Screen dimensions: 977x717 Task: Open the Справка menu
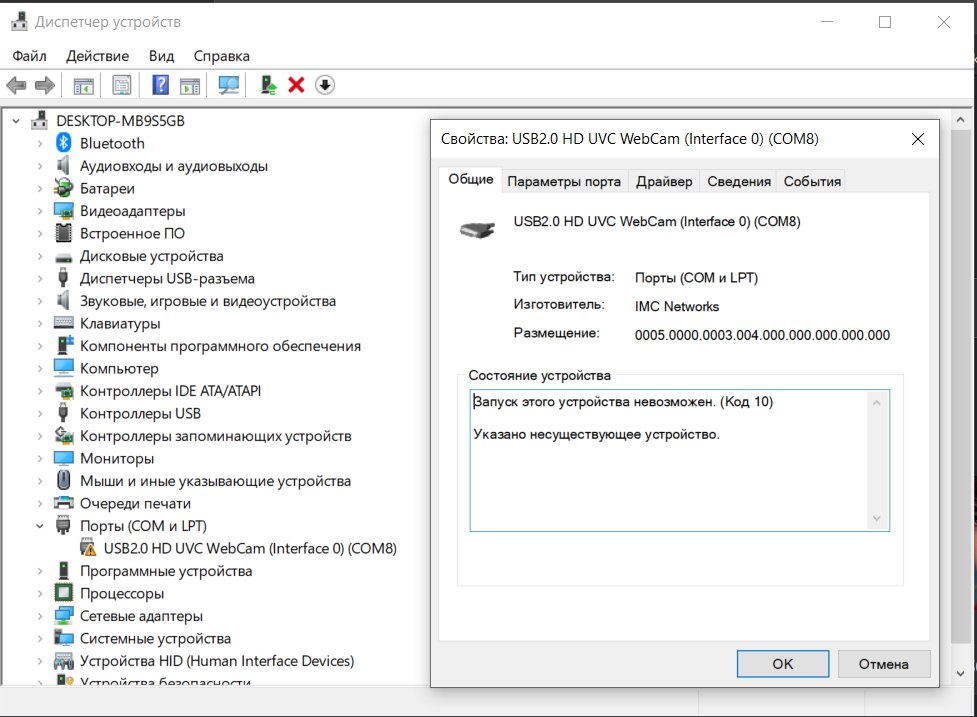pos(221,56)
